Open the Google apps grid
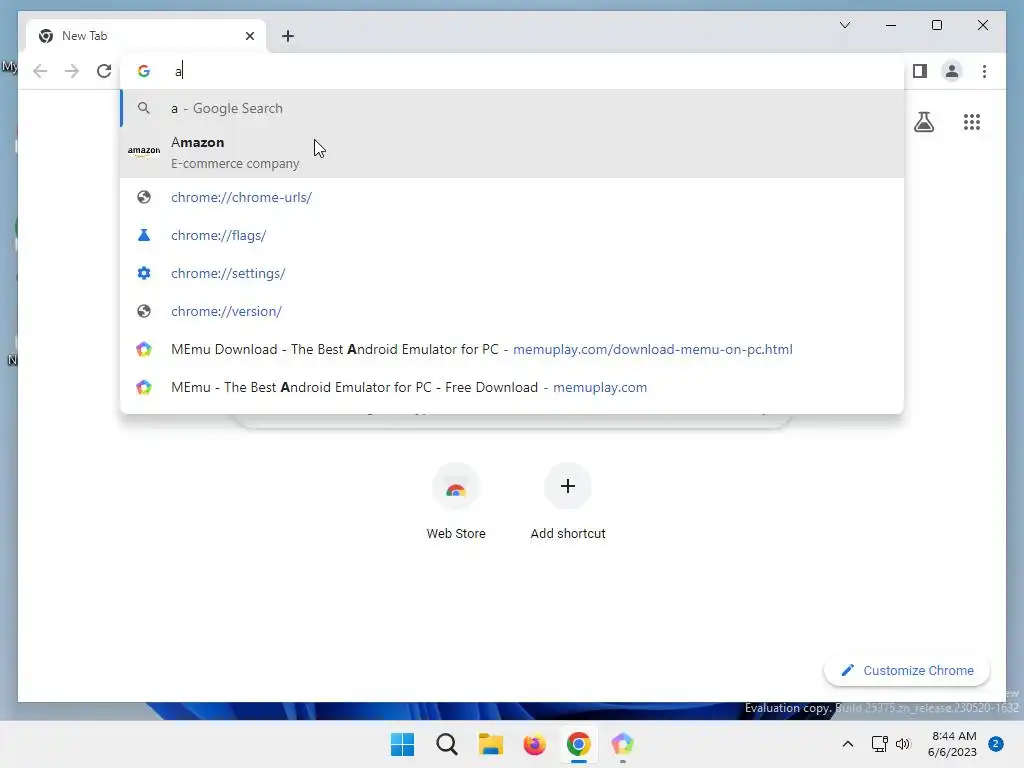This screenshot has height=768, width=1024. [972, 122]
